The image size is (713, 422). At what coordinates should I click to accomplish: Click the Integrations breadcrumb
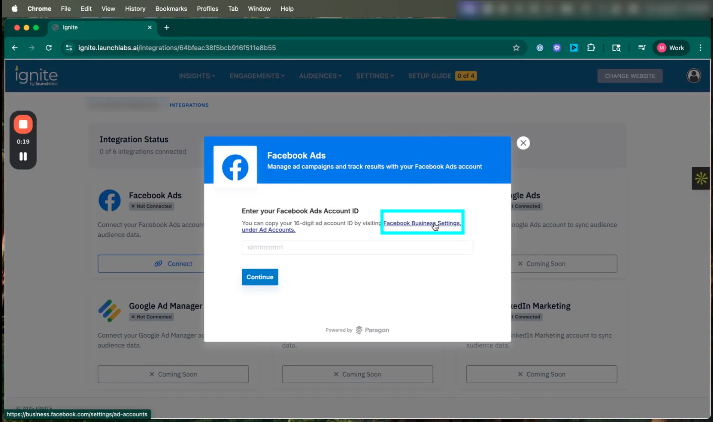189,105
